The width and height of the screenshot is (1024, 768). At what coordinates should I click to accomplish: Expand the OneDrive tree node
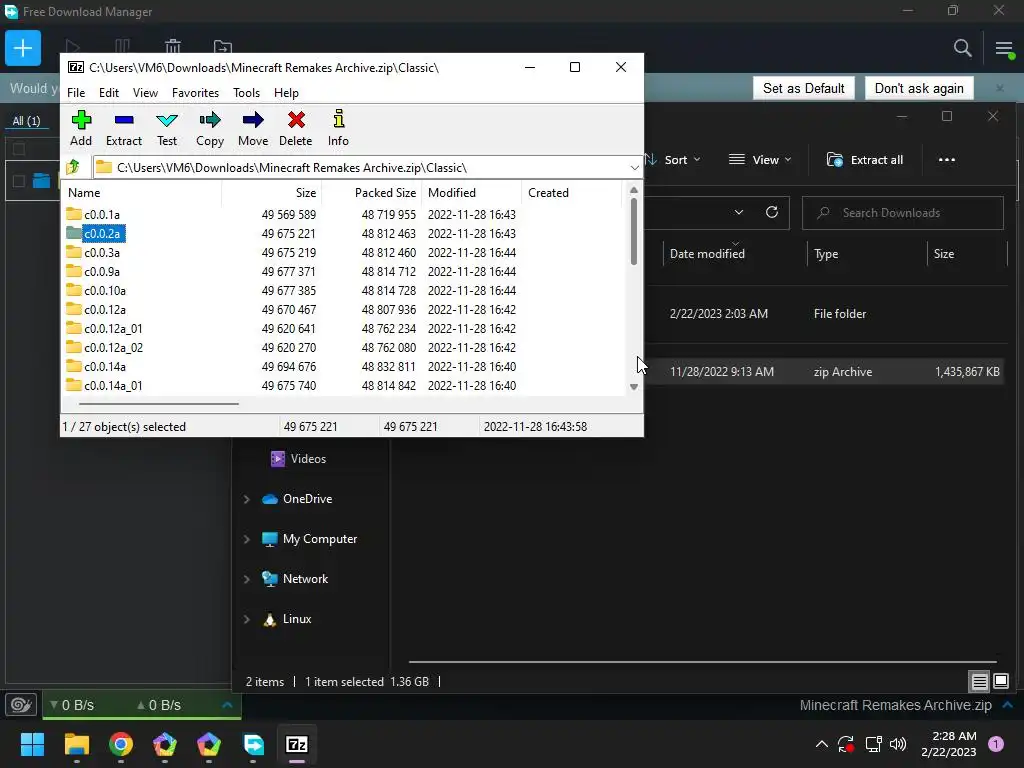[x=247, y=499]
